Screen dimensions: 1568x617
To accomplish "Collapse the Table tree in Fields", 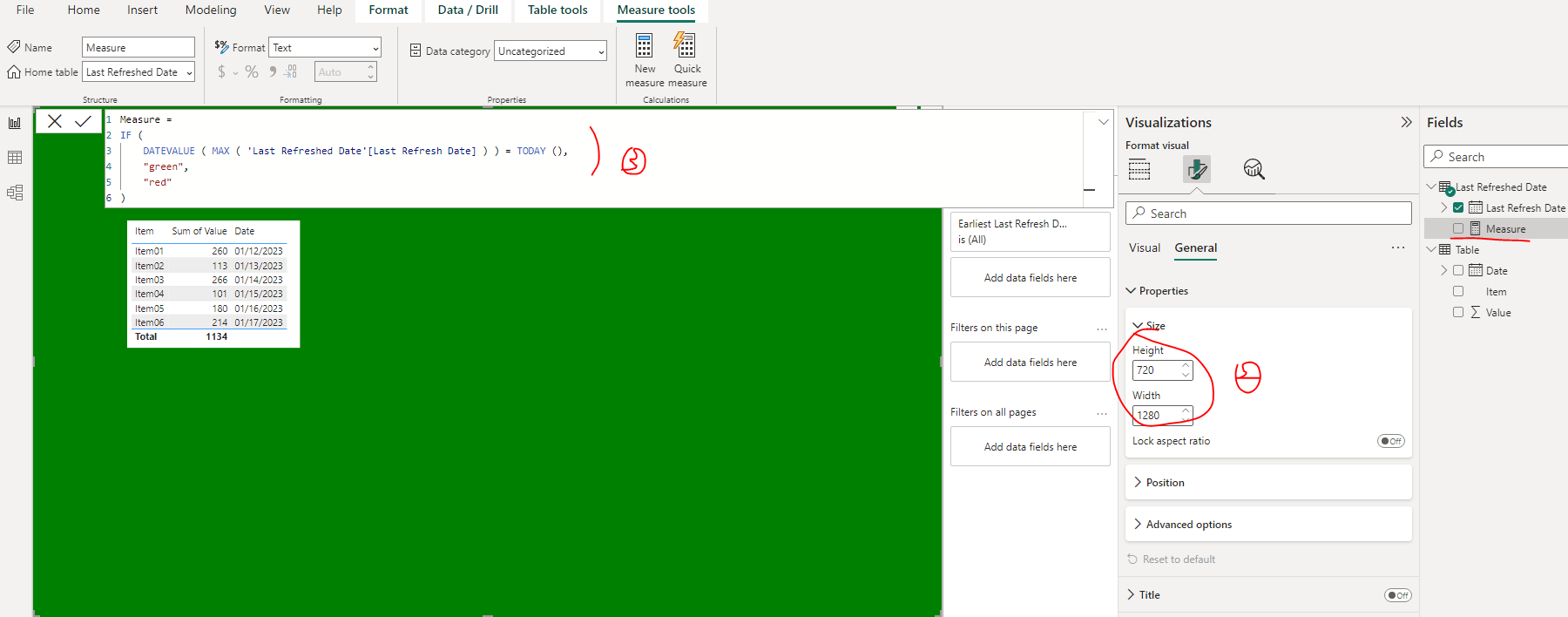I will pos(1430,249).
